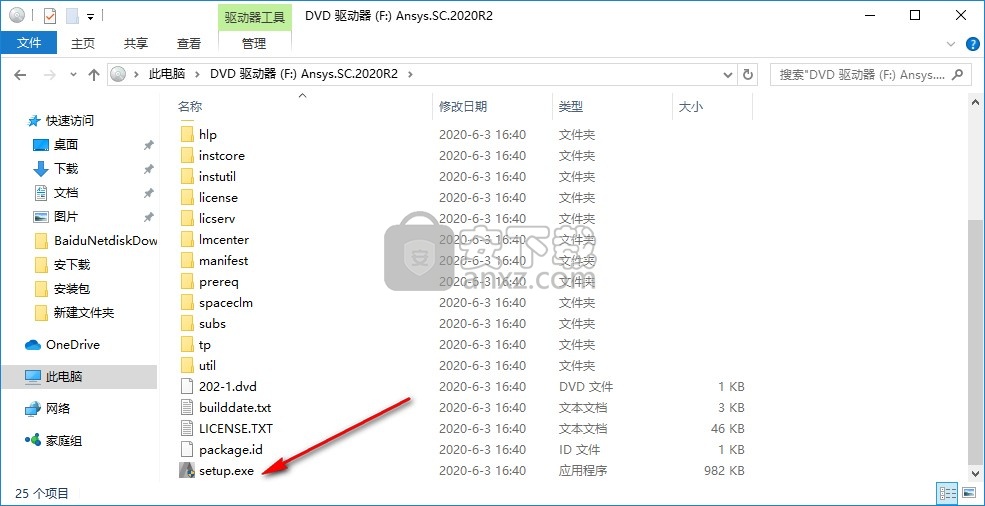
Task: Open 安装包 folder in navigation pane
Action: tap(72, 289)
